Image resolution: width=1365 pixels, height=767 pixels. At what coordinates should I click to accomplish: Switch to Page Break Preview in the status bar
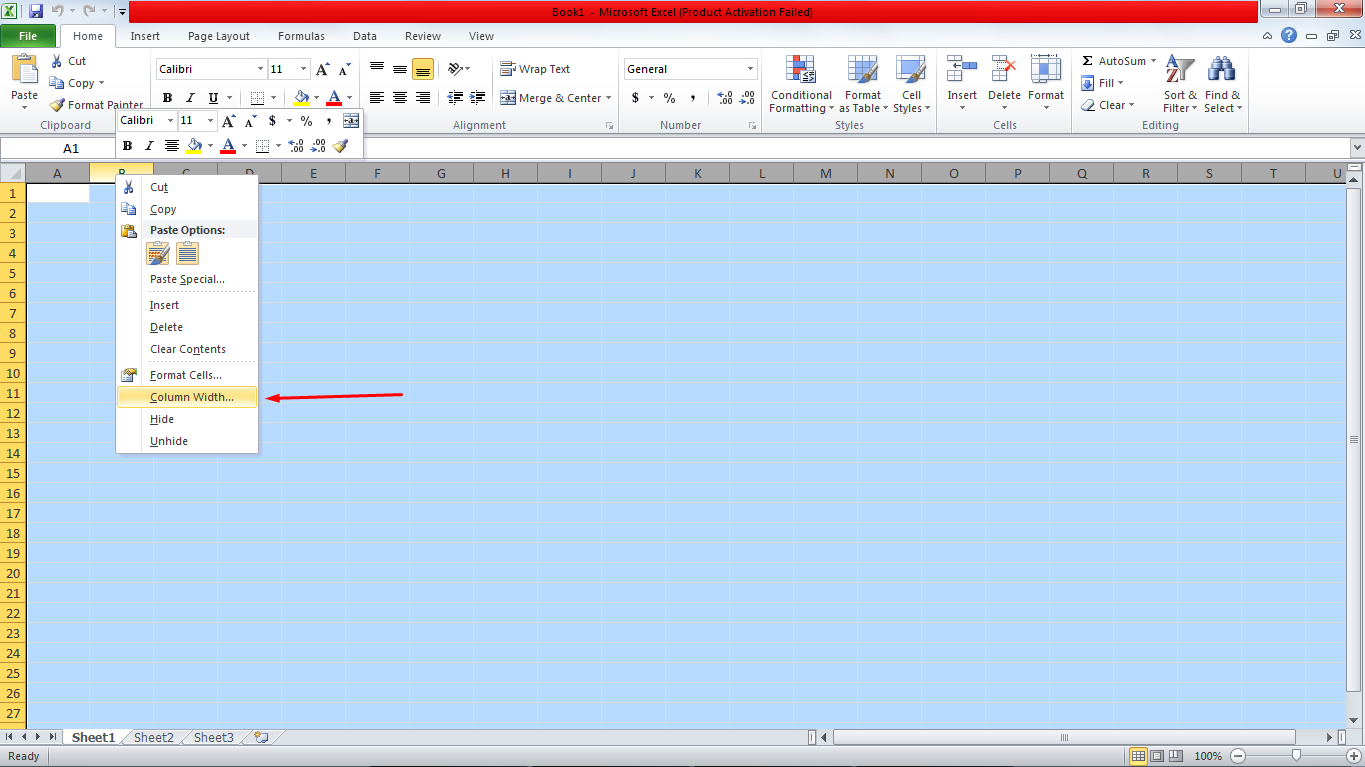(1174, 756)
